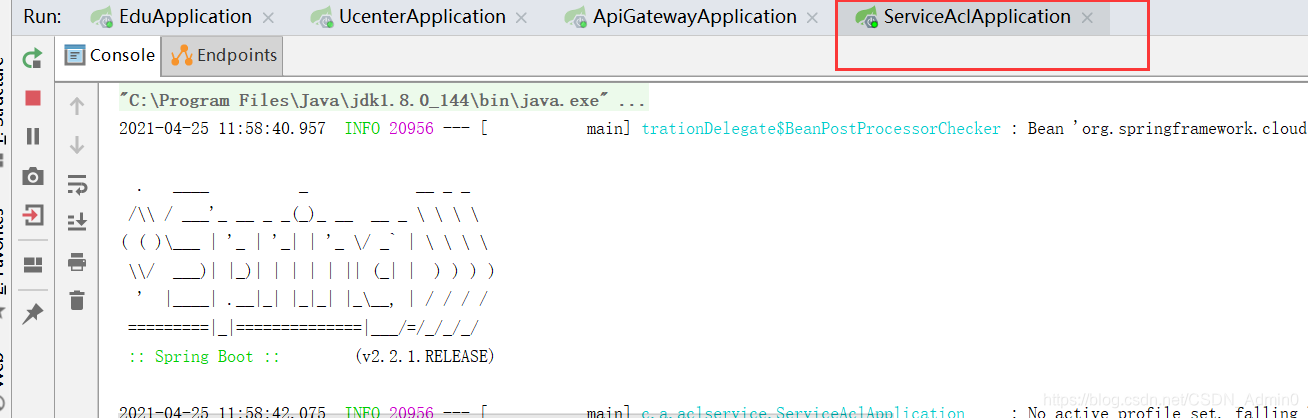
Task: Close the UcenterApplication tab
Action: (522, 18)
